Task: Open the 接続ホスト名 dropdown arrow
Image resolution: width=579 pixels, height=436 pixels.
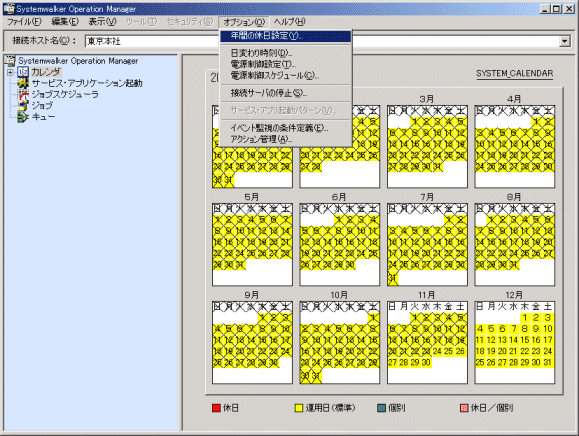Action: click(565, 41)
